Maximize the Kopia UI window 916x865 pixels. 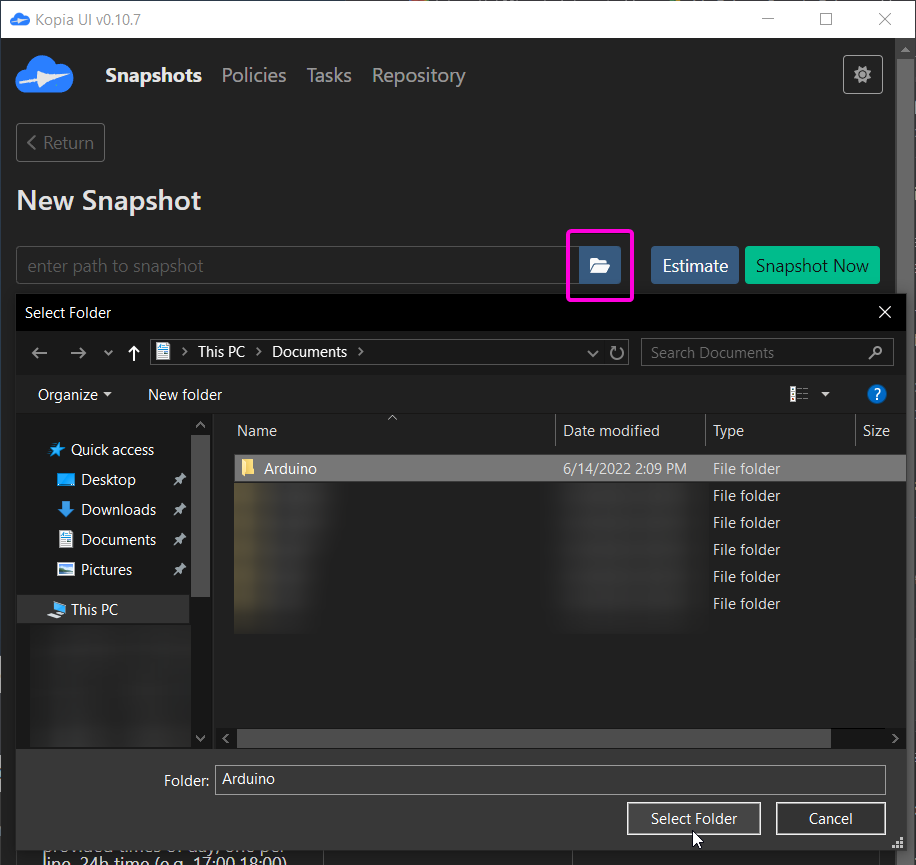(x=825, y=19)
